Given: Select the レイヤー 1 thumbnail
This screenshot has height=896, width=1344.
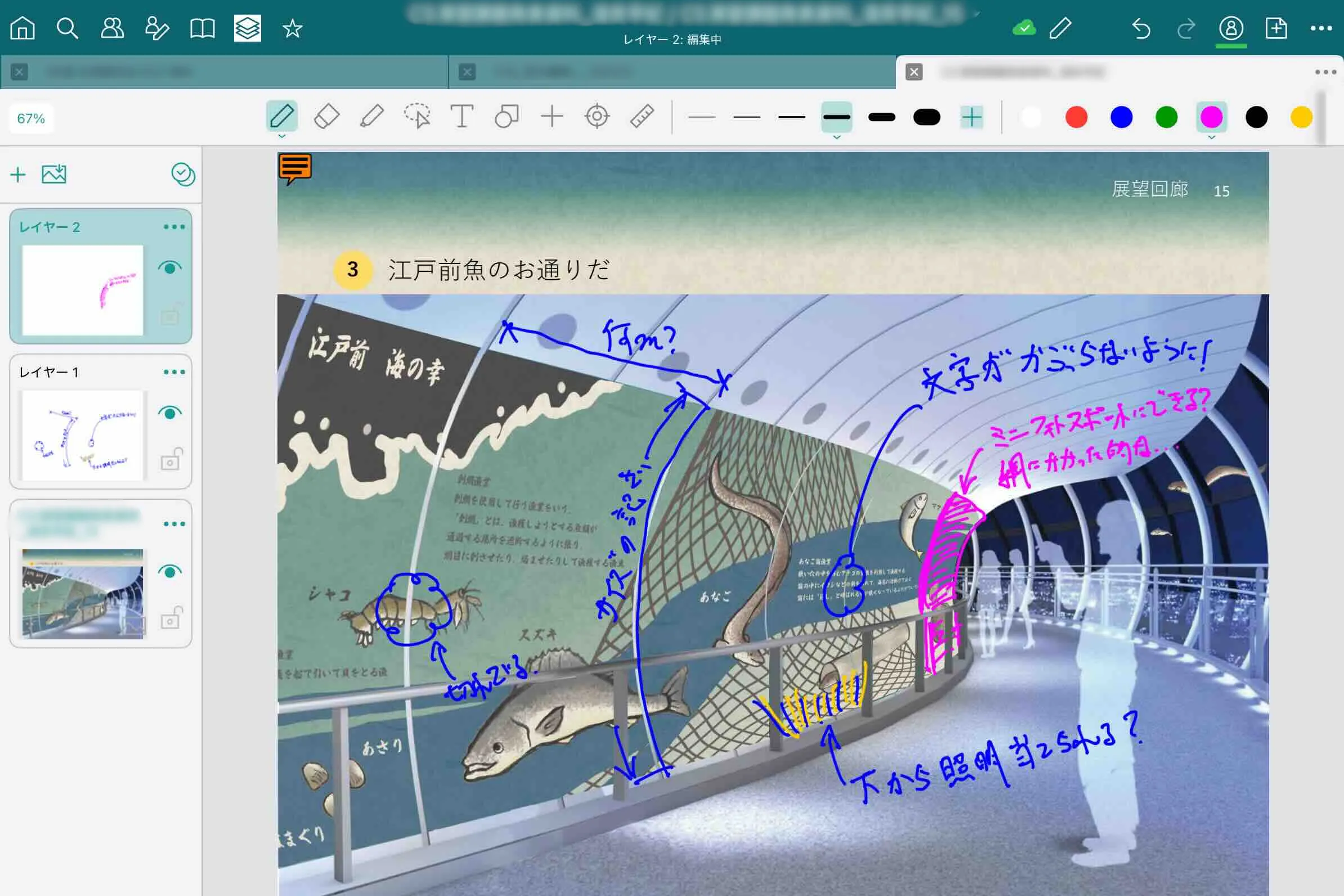Looking at the screenshot, I should [83, 436].
